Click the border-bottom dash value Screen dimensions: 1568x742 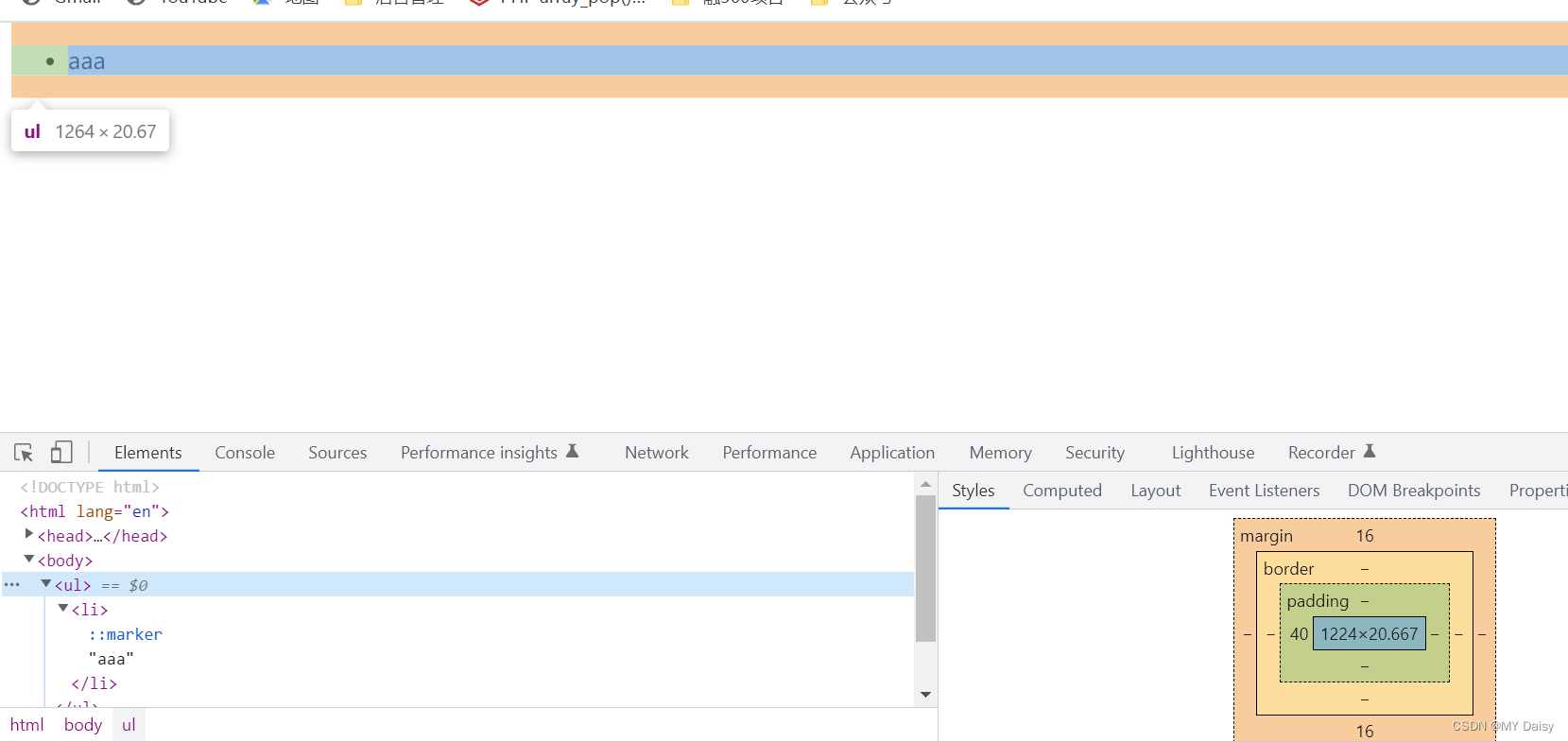(x=1365, y=699)
